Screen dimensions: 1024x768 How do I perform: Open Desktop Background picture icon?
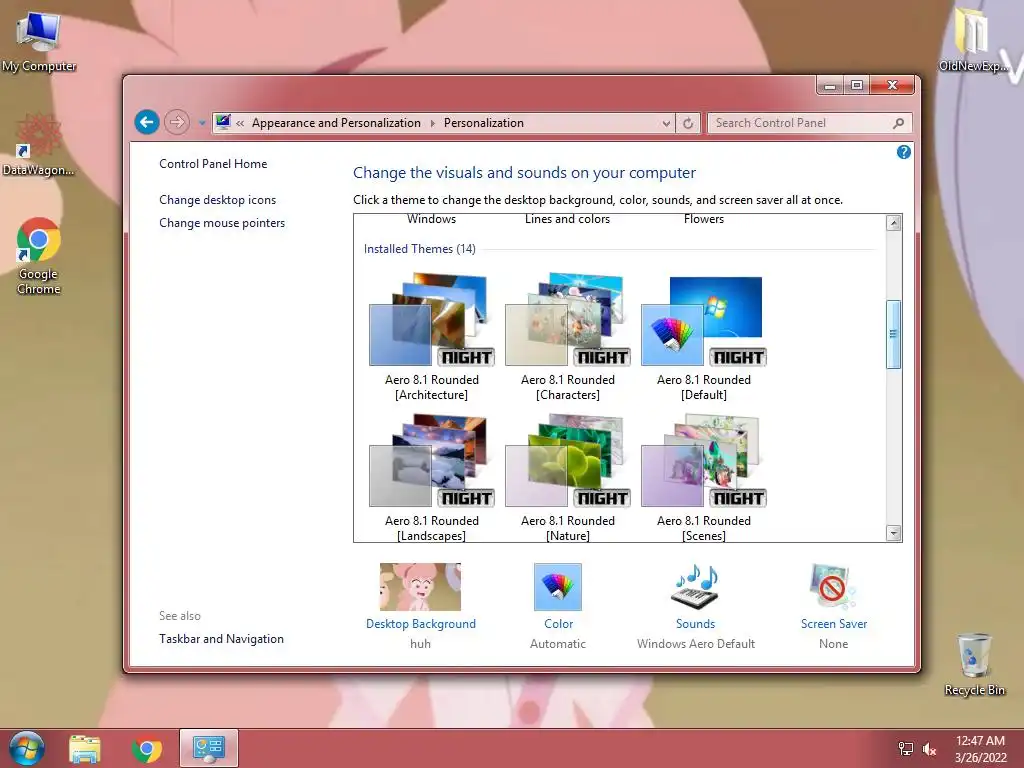tap(421, 586)
